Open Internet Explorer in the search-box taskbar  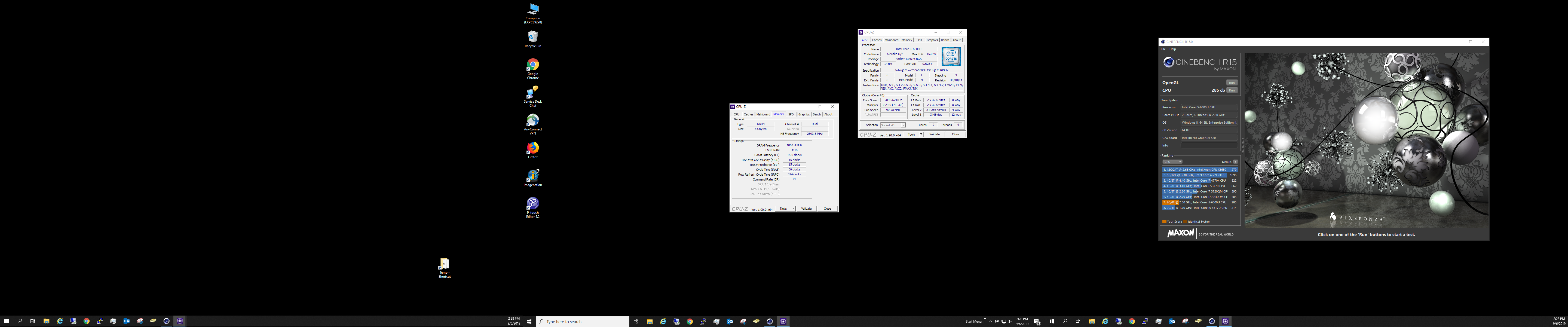[663, 322]
